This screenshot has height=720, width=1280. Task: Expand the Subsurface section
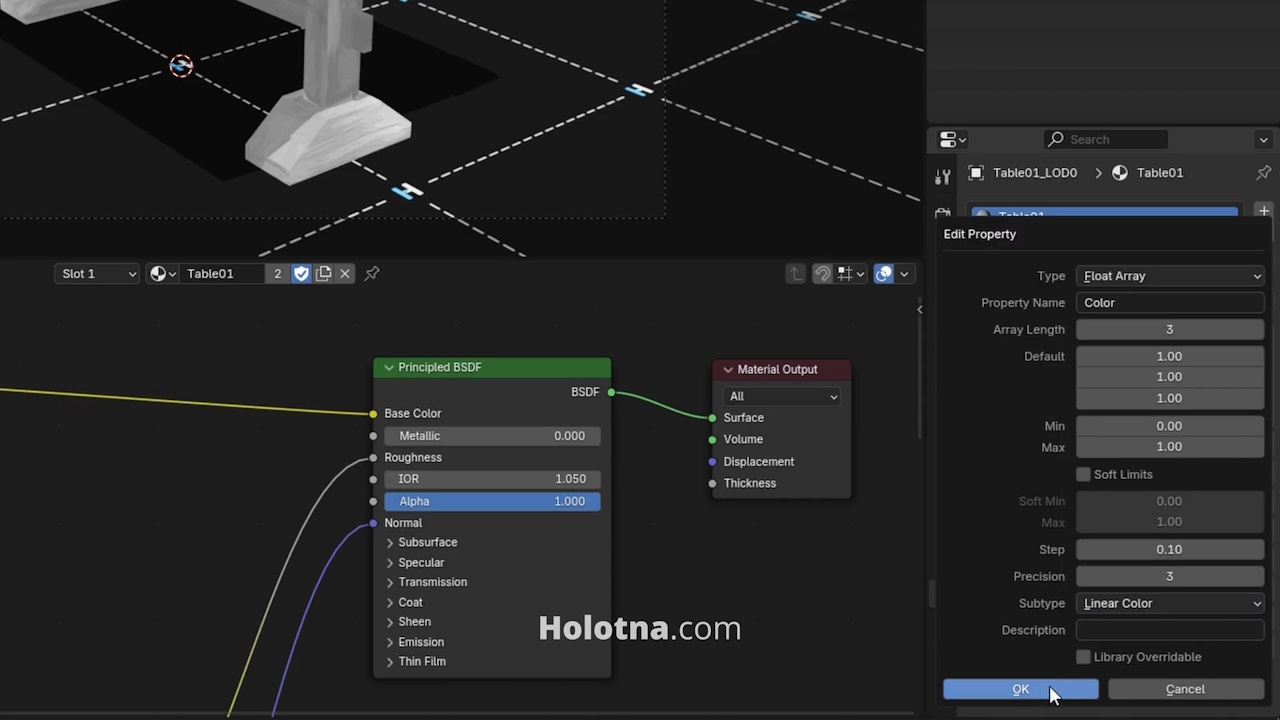tap(390, 543)
